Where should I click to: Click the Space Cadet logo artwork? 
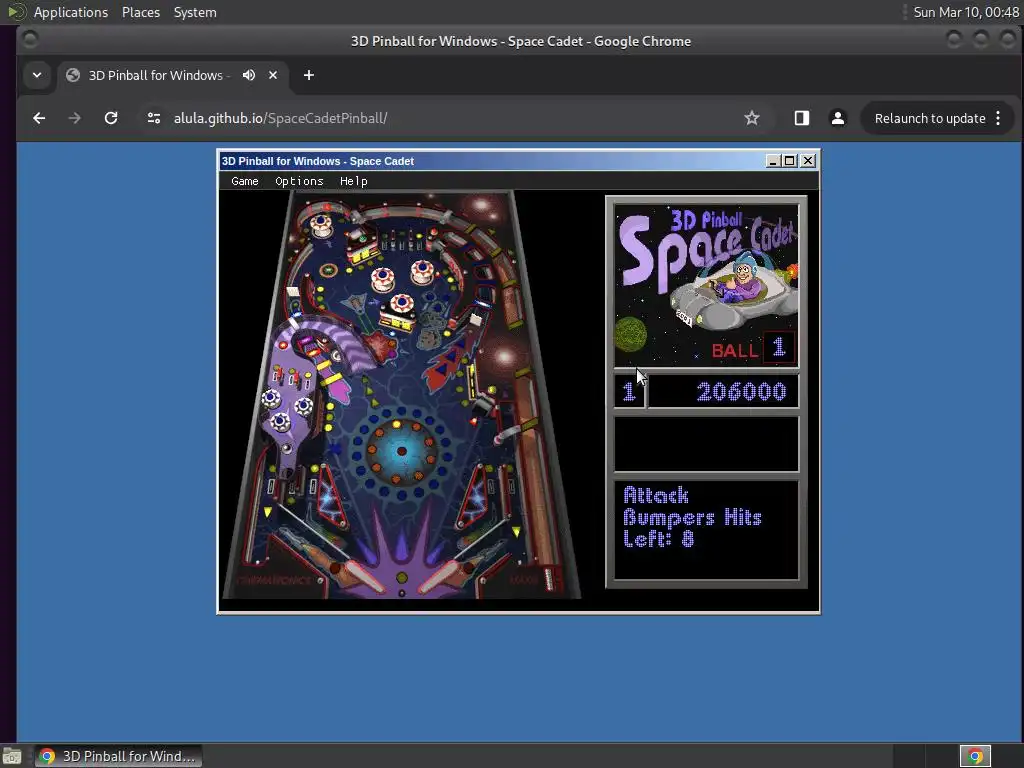706,286
